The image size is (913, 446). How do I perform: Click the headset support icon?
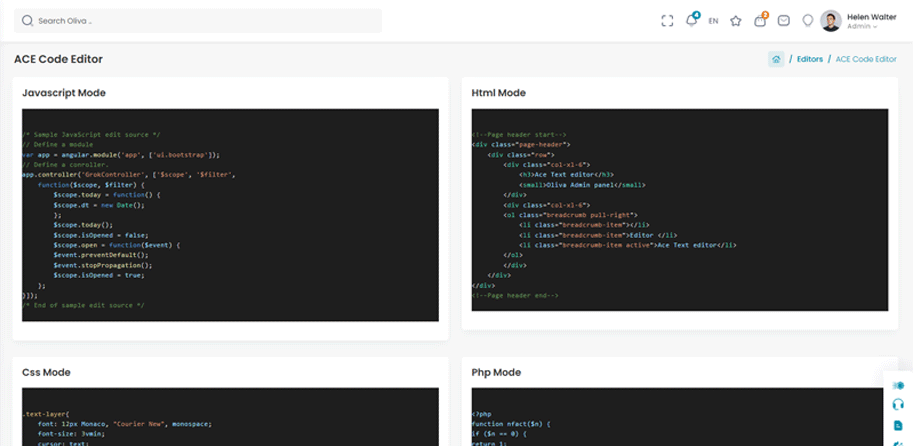coord(898,405)
